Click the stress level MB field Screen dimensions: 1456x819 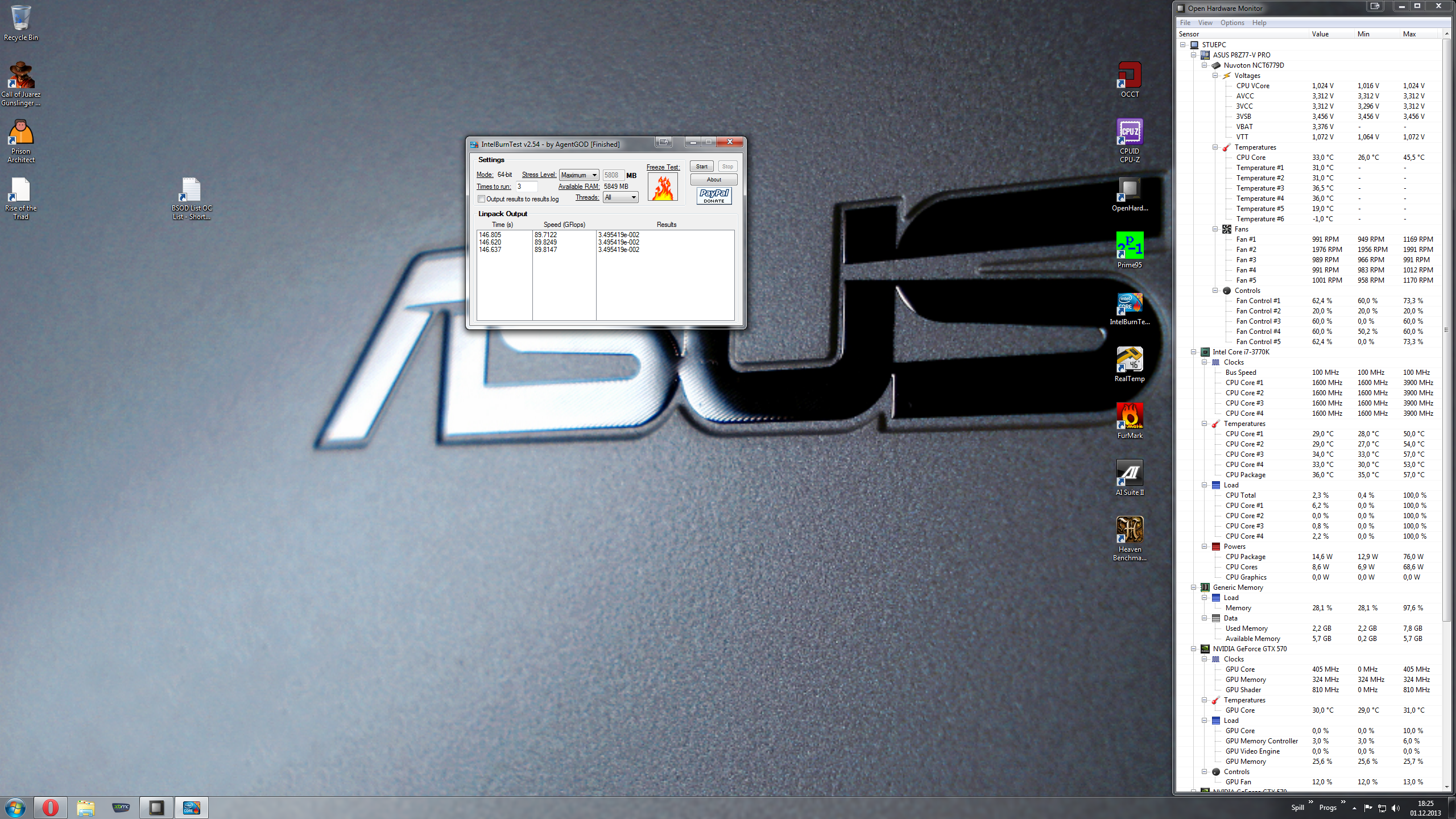click(x=613, y=175)
